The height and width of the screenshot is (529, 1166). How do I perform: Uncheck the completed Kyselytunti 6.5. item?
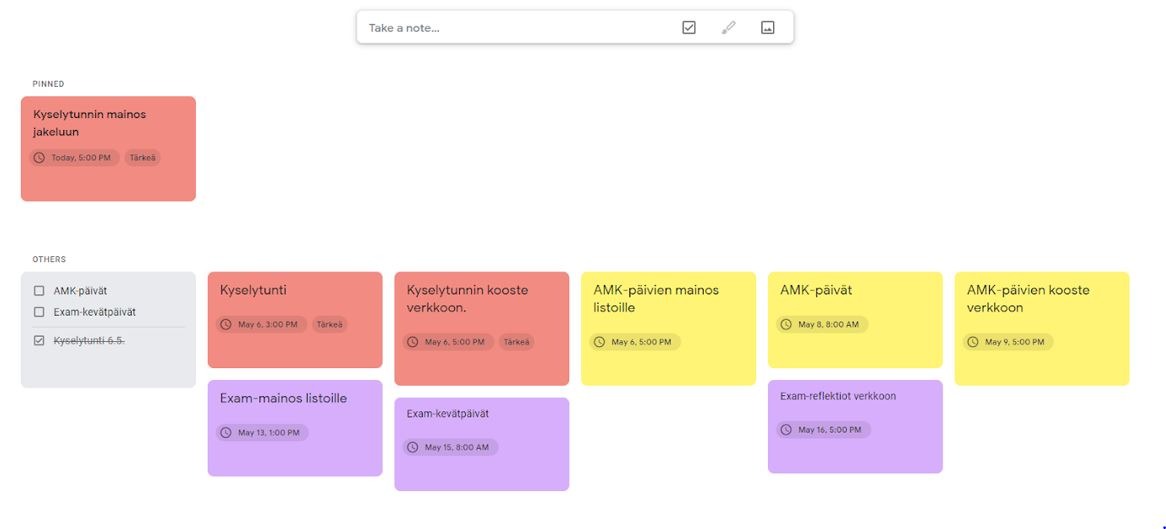[39, 341]
